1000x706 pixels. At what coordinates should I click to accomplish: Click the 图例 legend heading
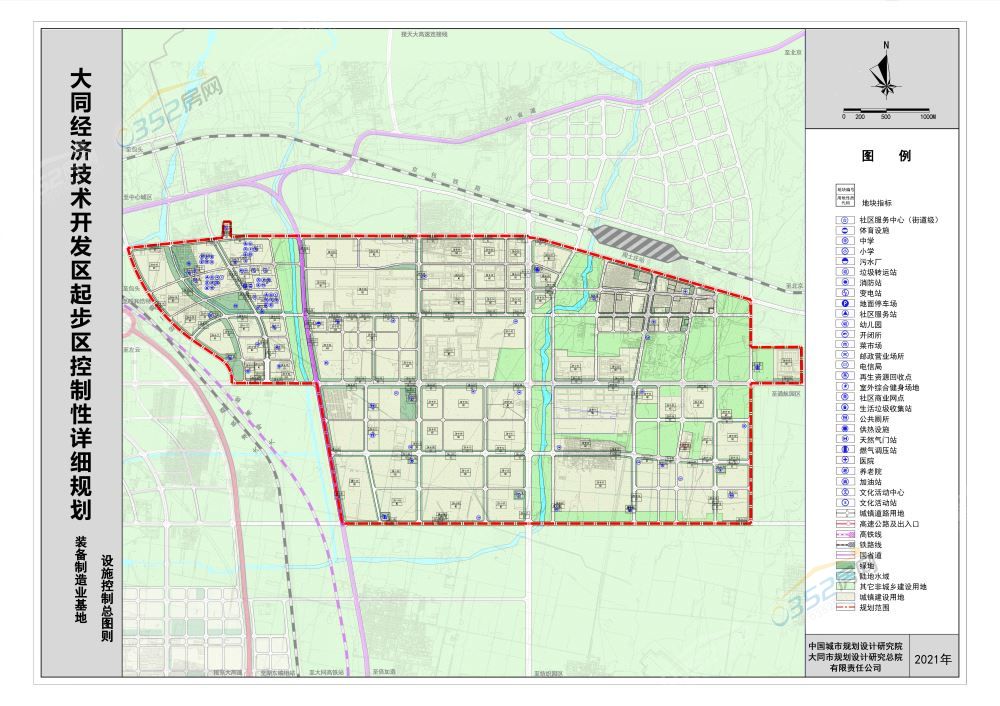883,156
